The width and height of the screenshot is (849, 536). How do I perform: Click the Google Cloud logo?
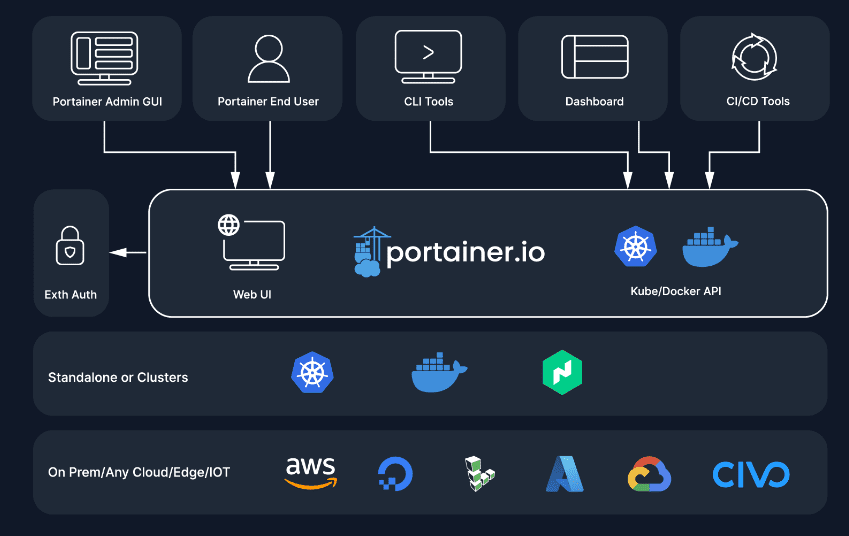pos(649,474)
